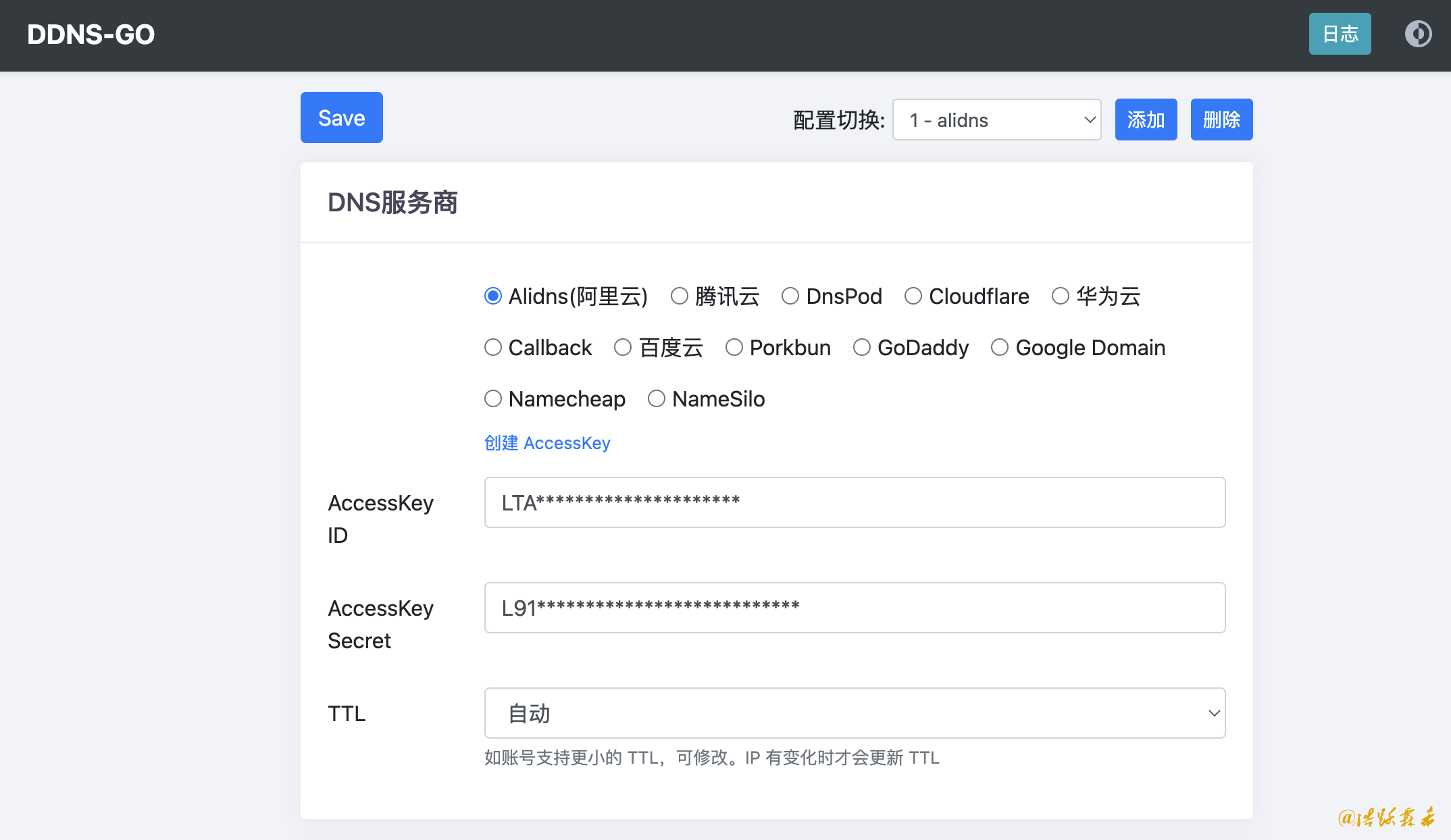
Task: Select the NameSilo radio button
Action: [x=656, y=398]
